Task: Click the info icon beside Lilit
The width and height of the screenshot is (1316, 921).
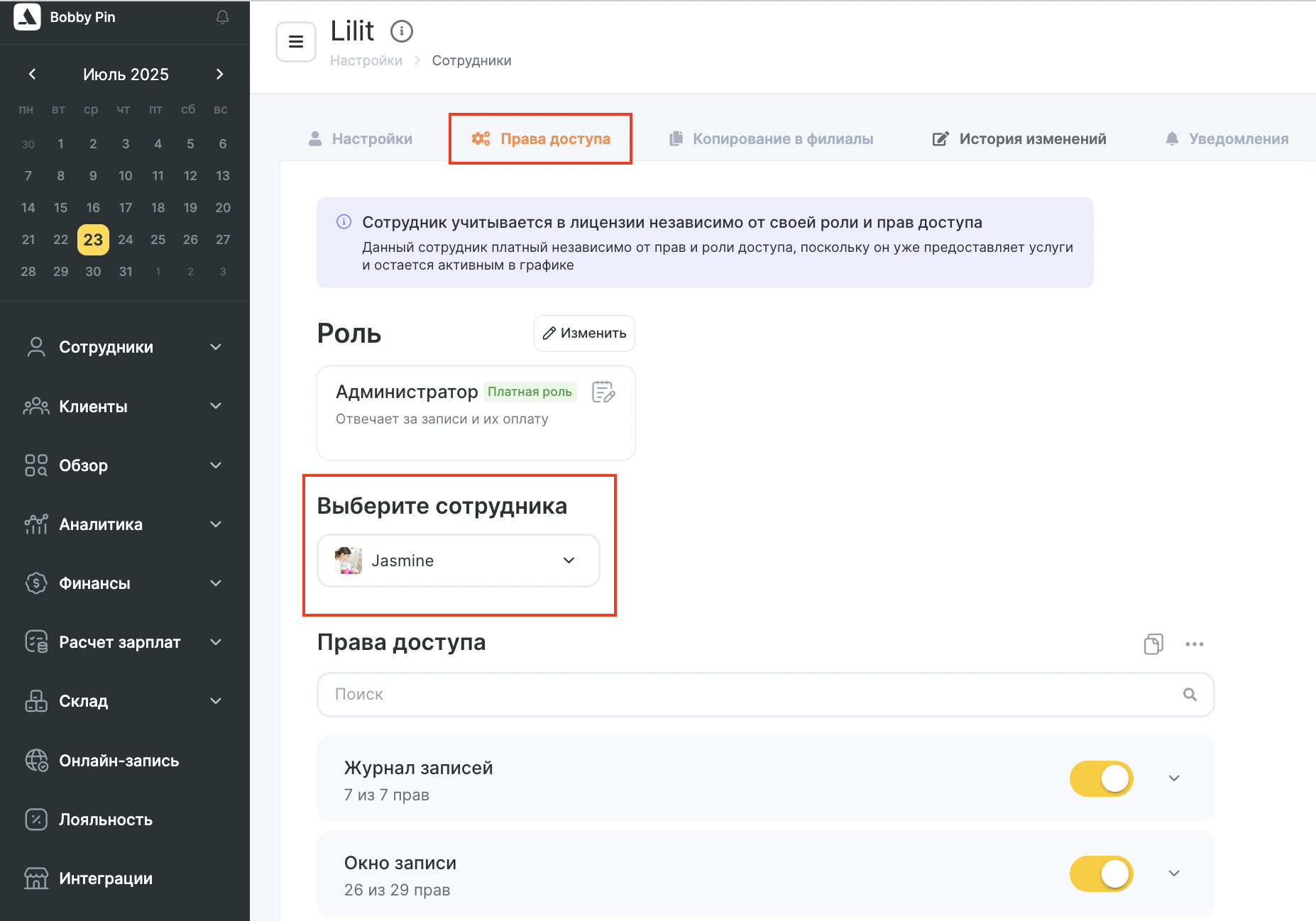Action: tap(402, 31)
